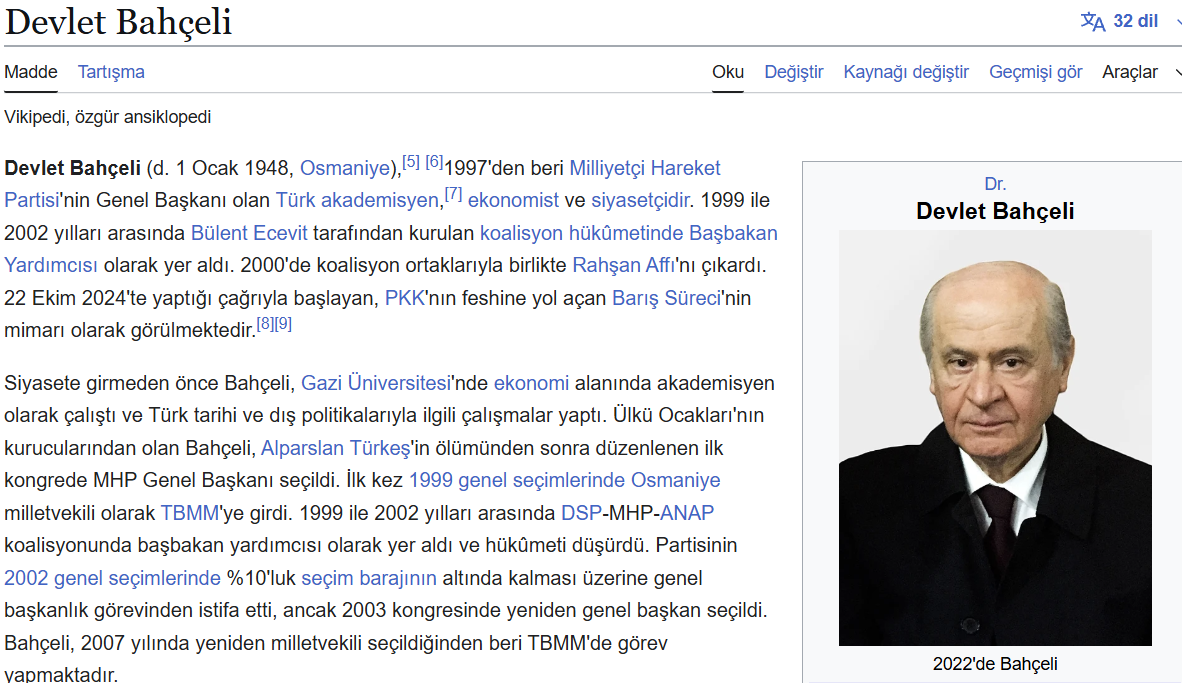This screenshot has width=1182, height=683.
Task: Follow the Alparslan Türkeş link
Action: (335, 448)
